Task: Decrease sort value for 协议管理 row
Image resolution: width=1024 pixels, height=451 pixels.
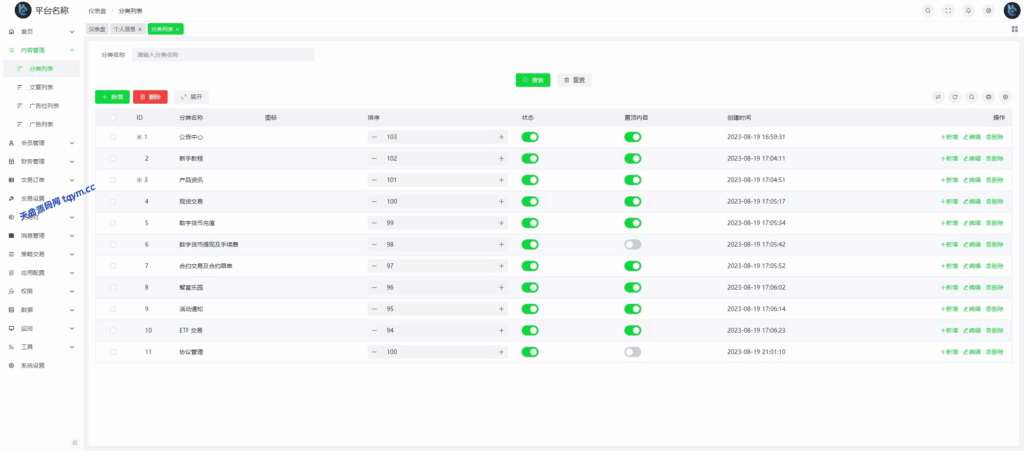Action: 374,352
